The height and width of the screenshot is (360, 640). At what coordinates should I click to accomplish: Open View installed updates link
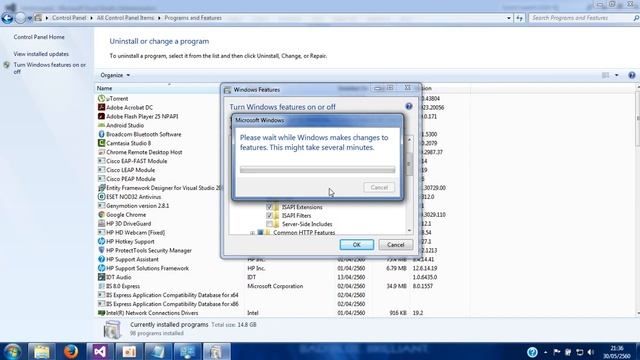41,54
